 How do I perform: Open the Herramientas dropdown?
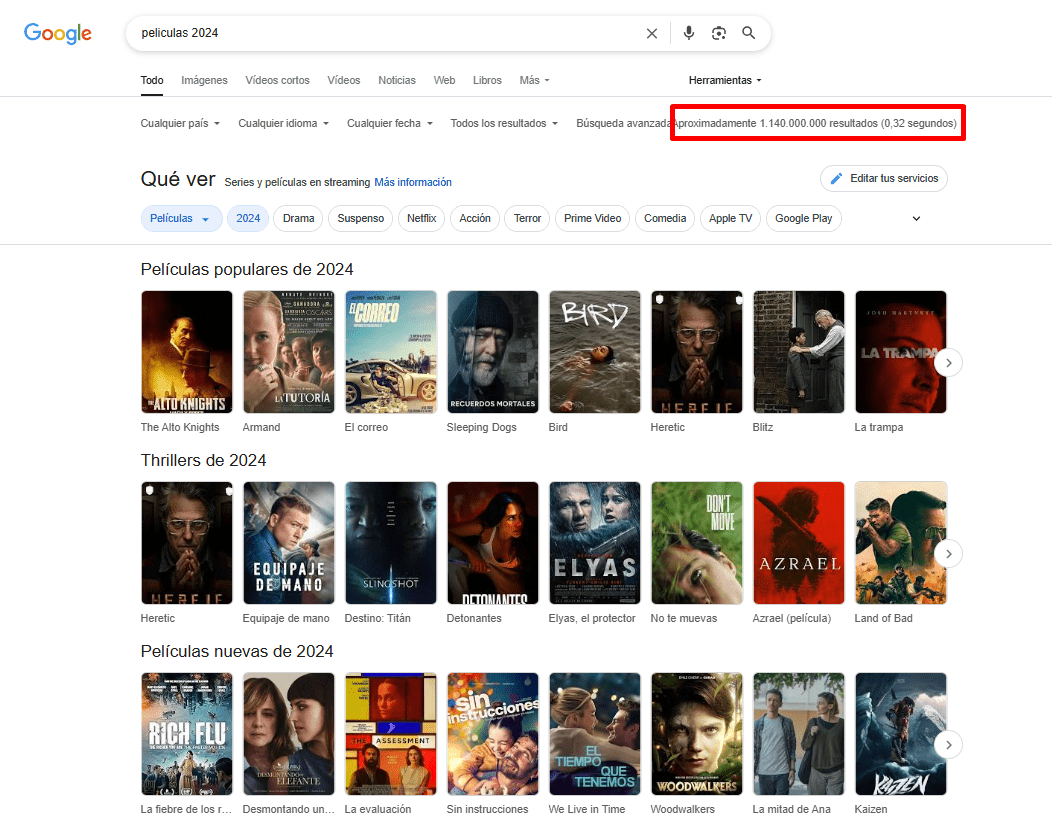[x=725, y=80]
